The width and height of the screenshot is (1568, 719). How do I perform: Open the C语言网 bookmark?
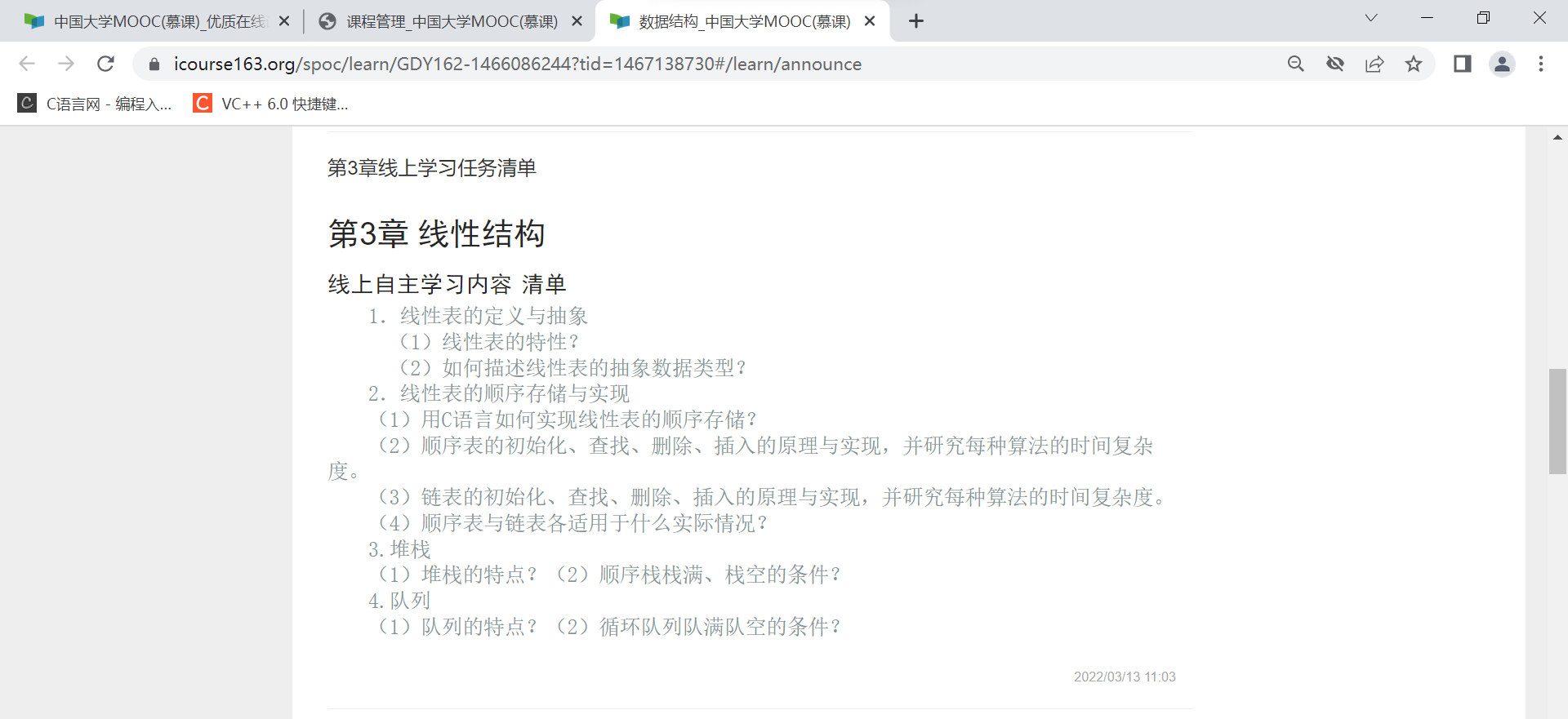96,104
